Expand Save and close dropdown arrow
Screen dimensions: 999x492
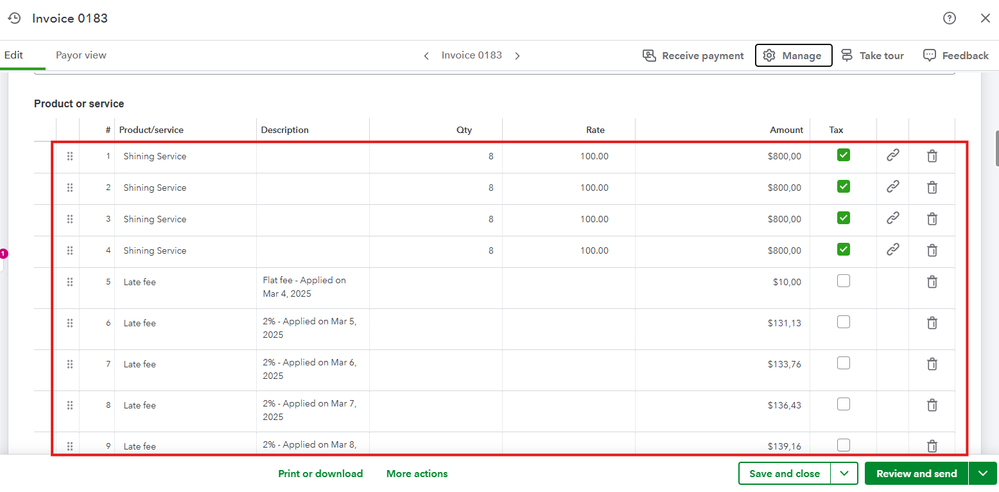(x=845, y=474)
